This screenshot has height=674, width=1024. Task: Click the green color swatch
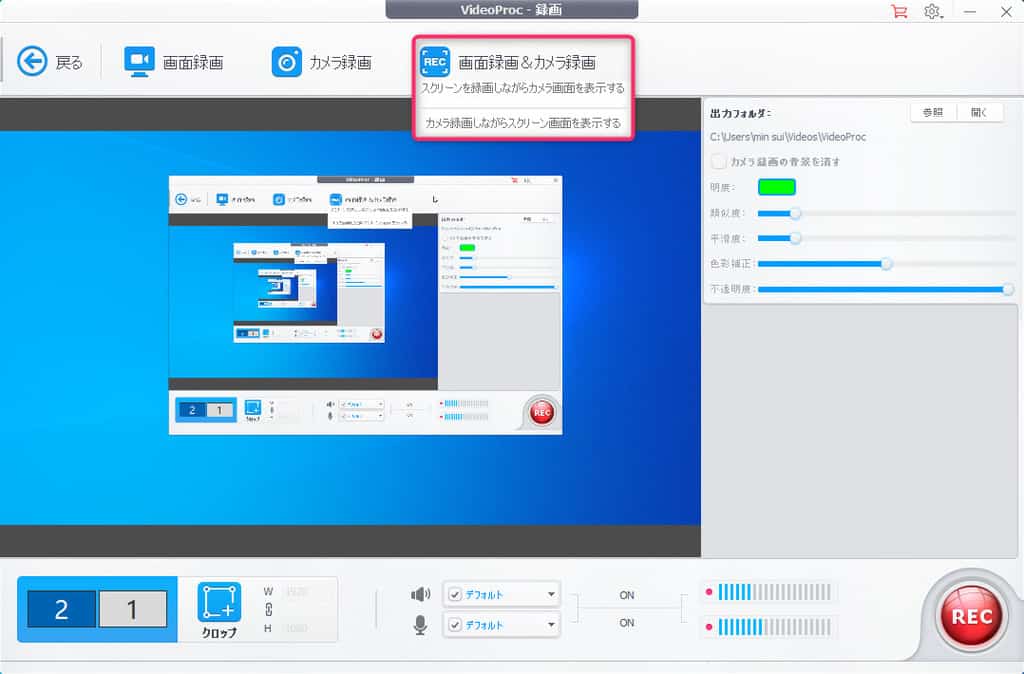(777, 186)
